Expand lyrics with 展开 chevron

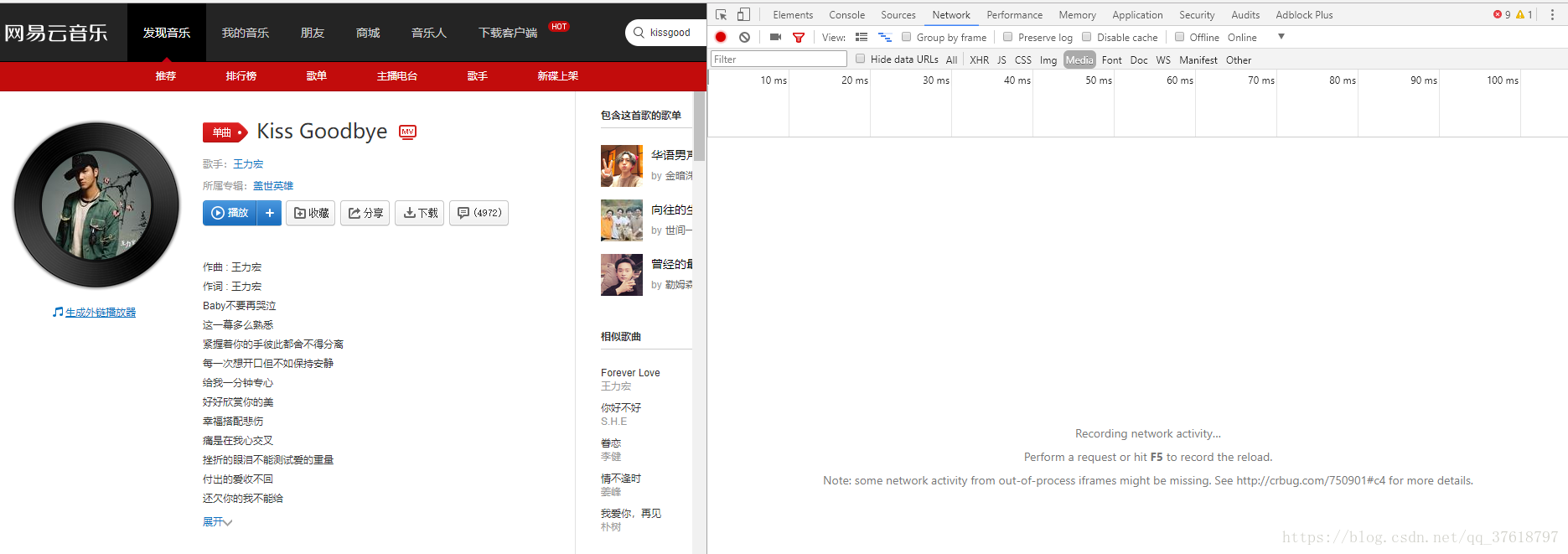point(217,521)
